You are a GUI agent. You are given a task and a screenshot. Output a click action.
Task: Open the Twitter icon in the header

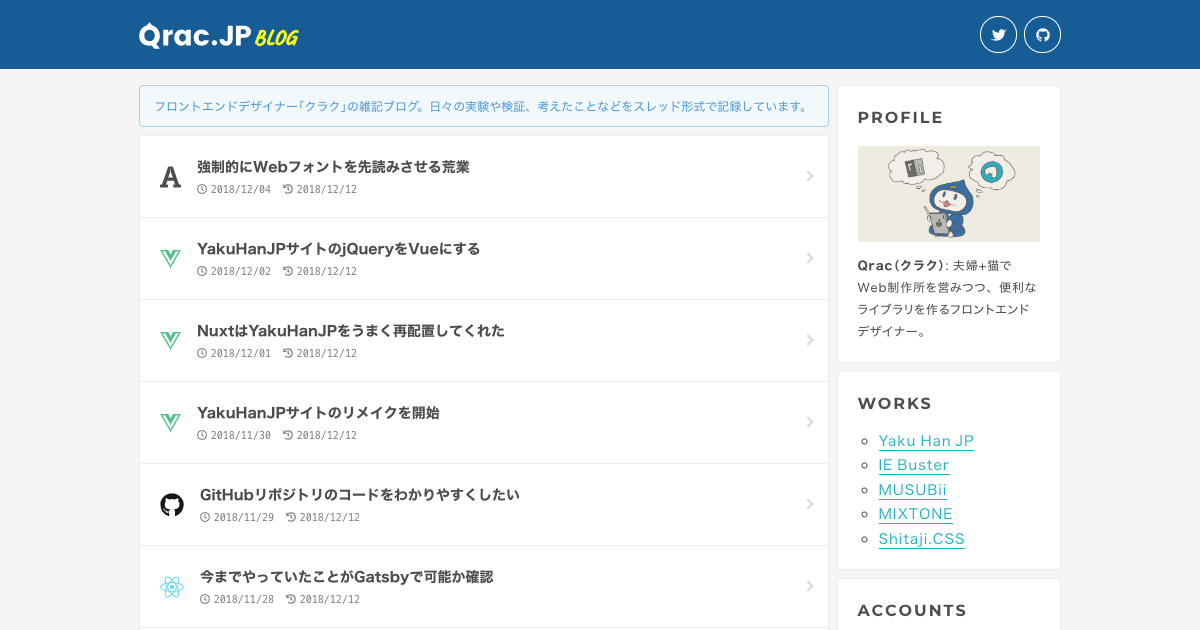[x=998, y=34]
